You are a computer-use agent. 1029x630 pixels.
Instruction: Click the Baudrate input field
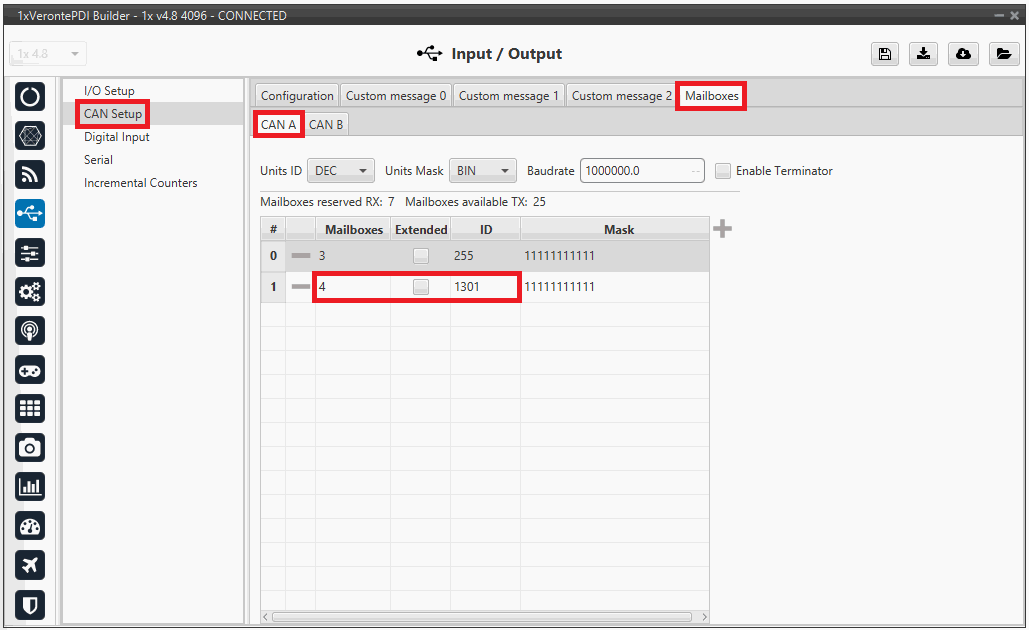635,171
